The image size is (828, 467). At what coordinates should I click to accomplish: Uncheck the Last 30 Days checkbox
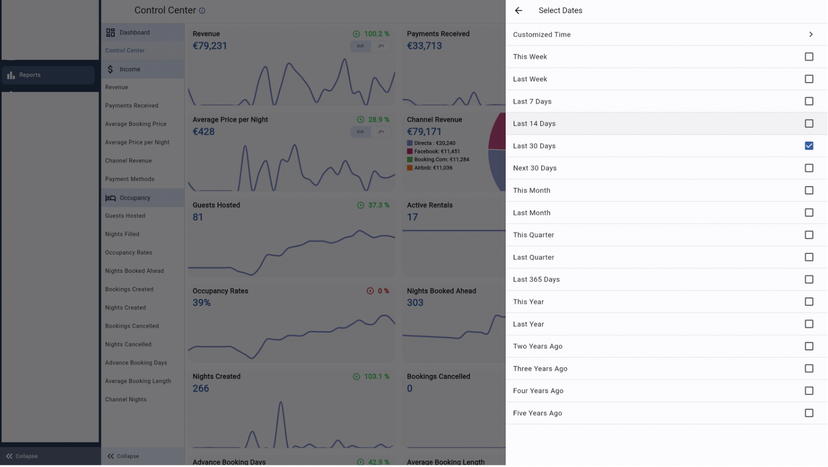click(809, 146)
